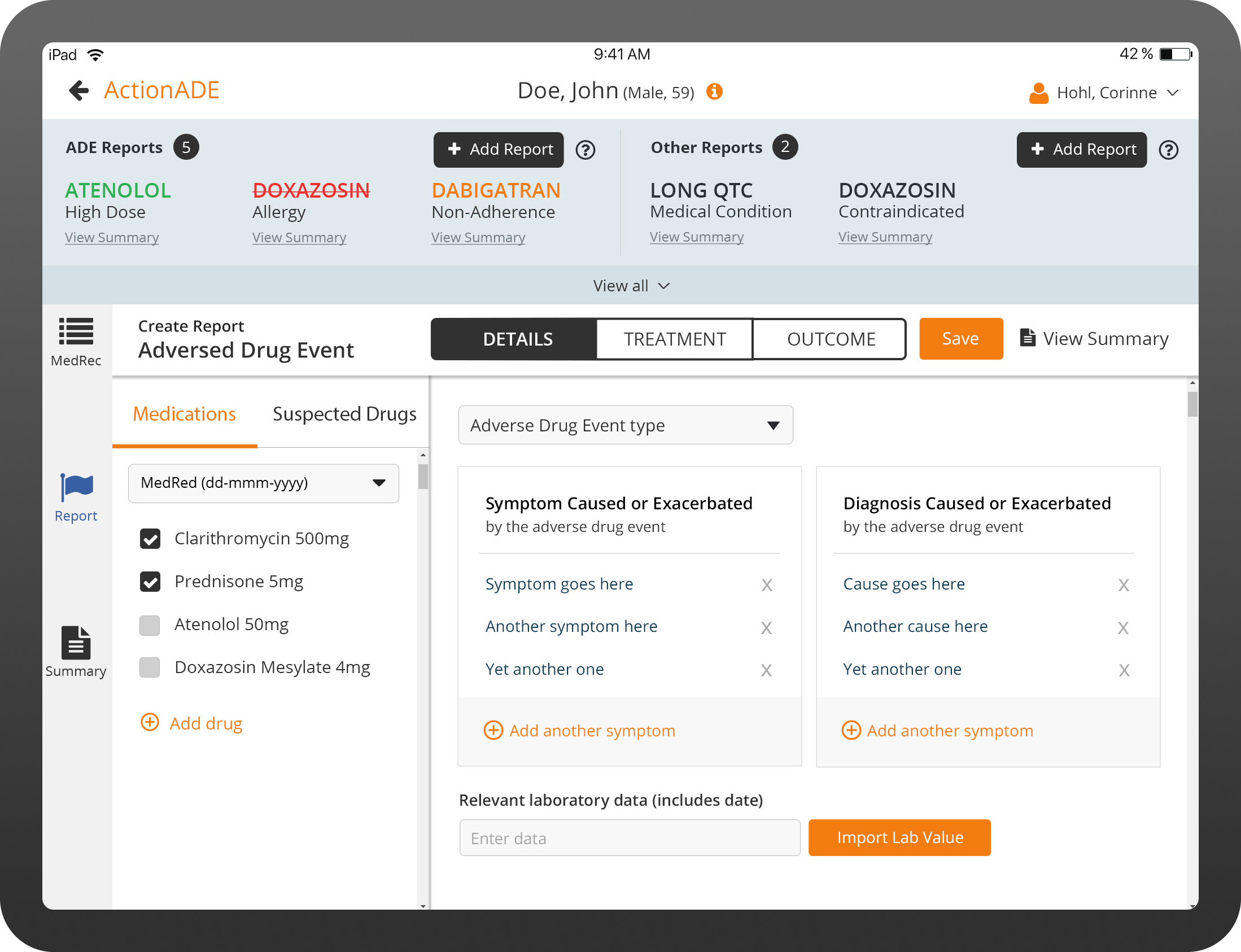Click the LONG QTC report title
The width and height of the screenshot is (1241, 952).
(701, 190)
